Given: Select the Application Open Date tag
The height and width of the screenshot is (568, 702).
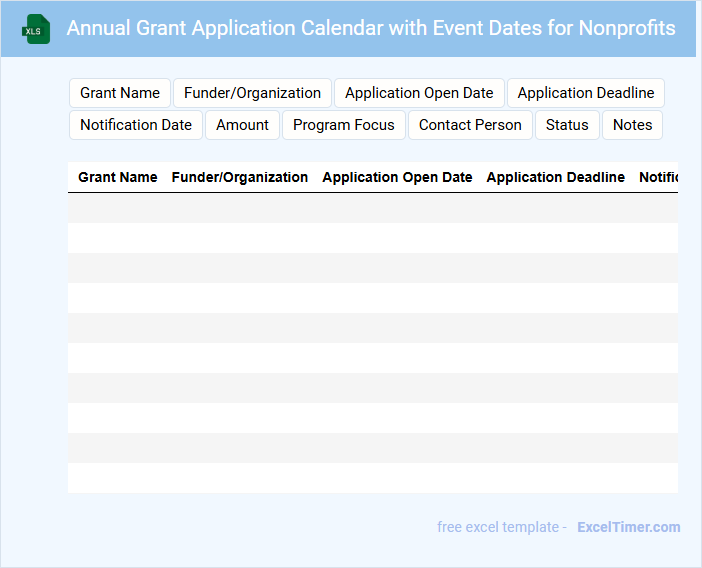Looking at the screenshot, I should [x=419, y=93].
